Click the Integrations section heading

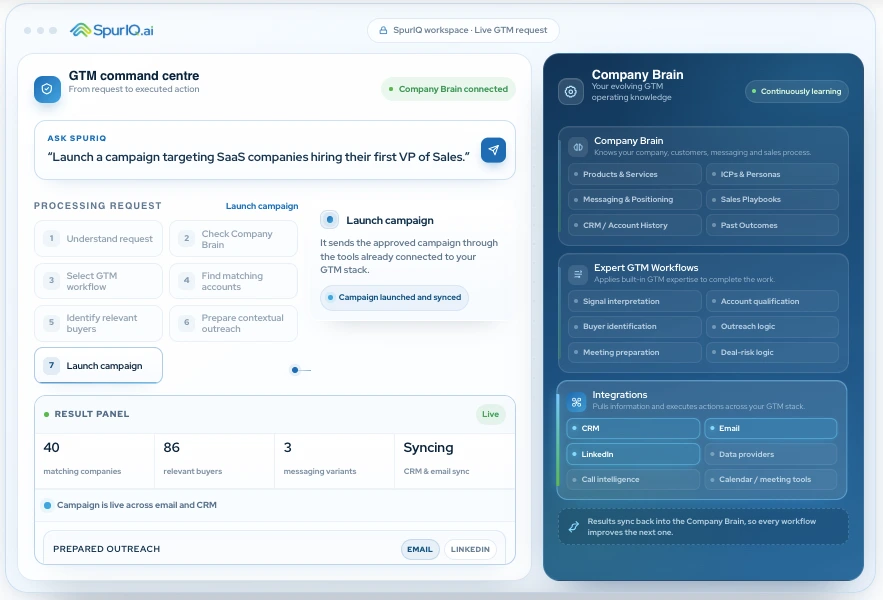619,395
